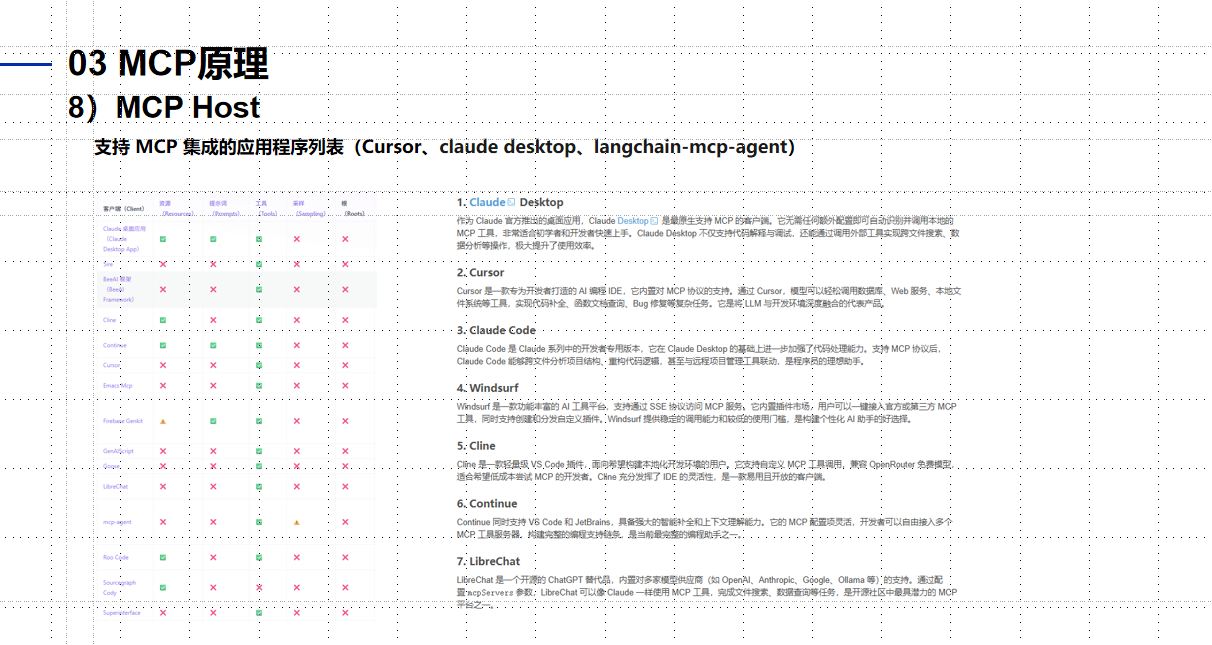
Task: Open the Superinterface client link
Action: tap(121, 613)
